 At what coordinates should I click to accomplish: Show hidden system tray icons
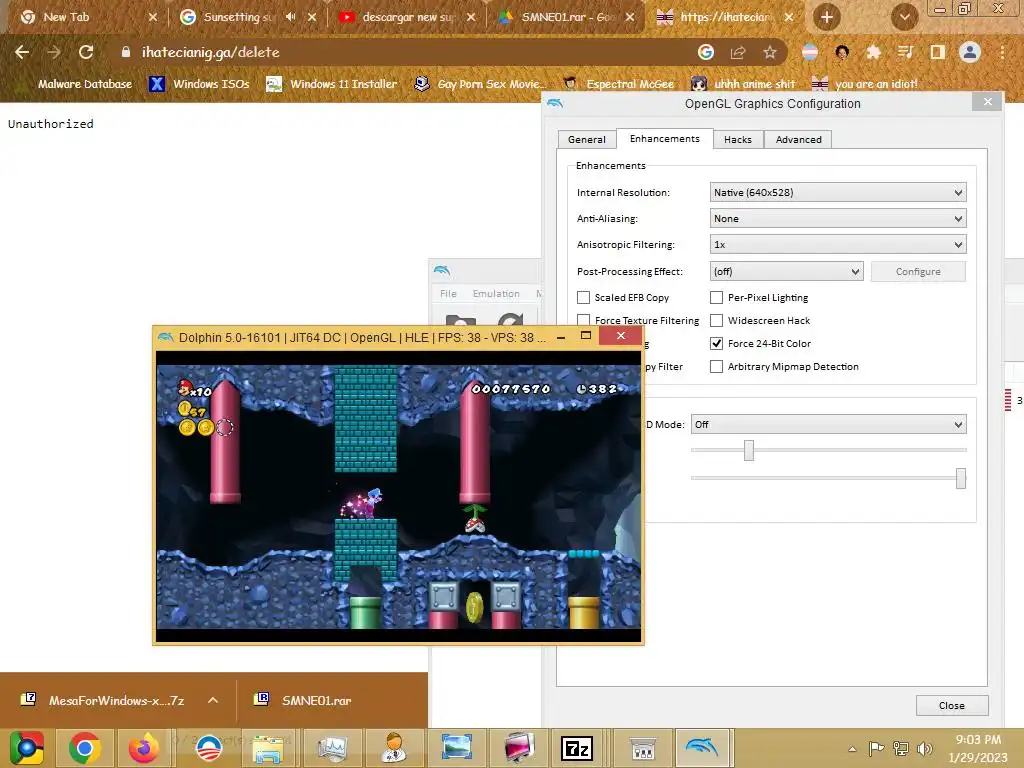[852, 749]
